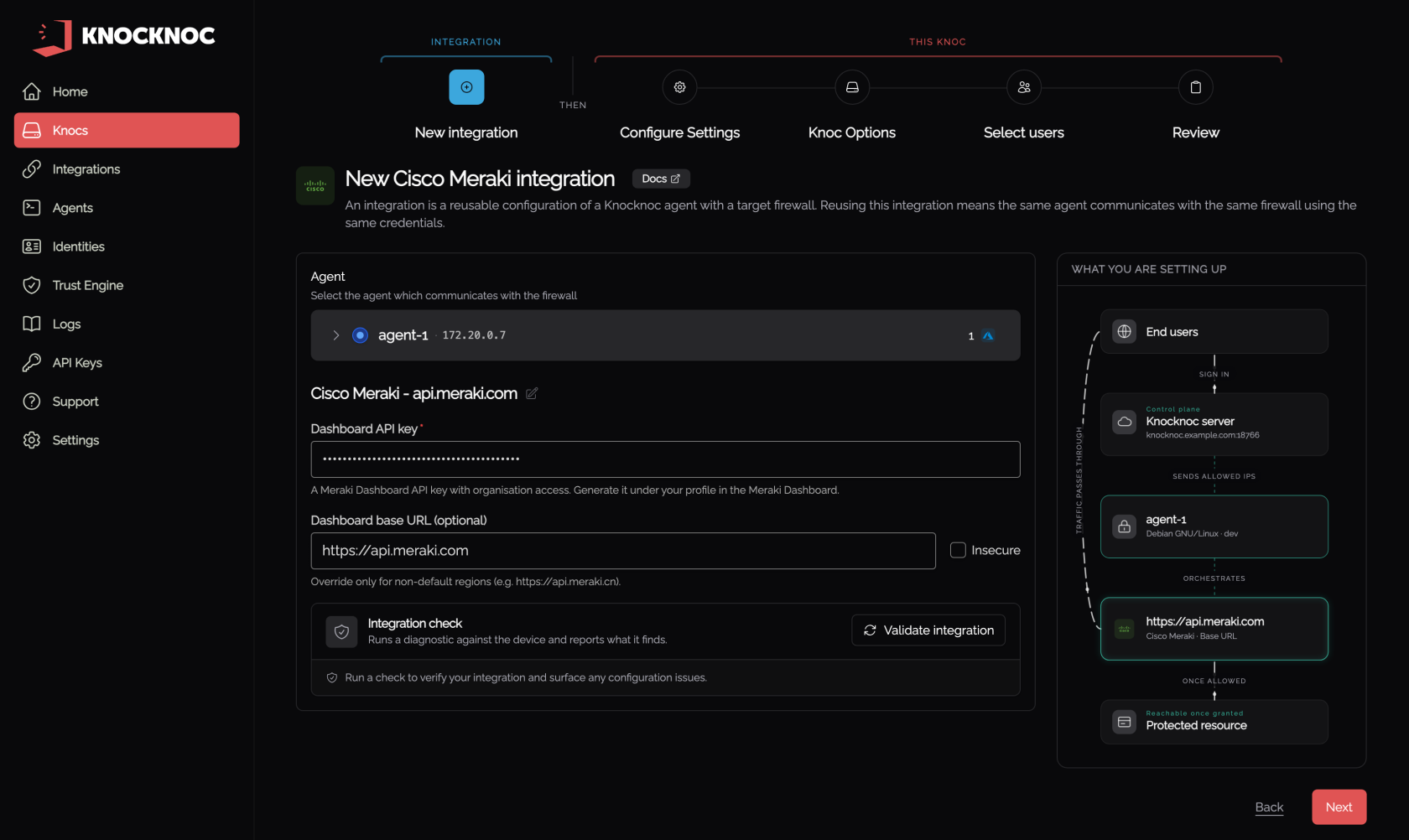Viewport: 1409px width, 840px height.
Task: Click the Azure icon on agent-1 row
Action: coord(988,336)
